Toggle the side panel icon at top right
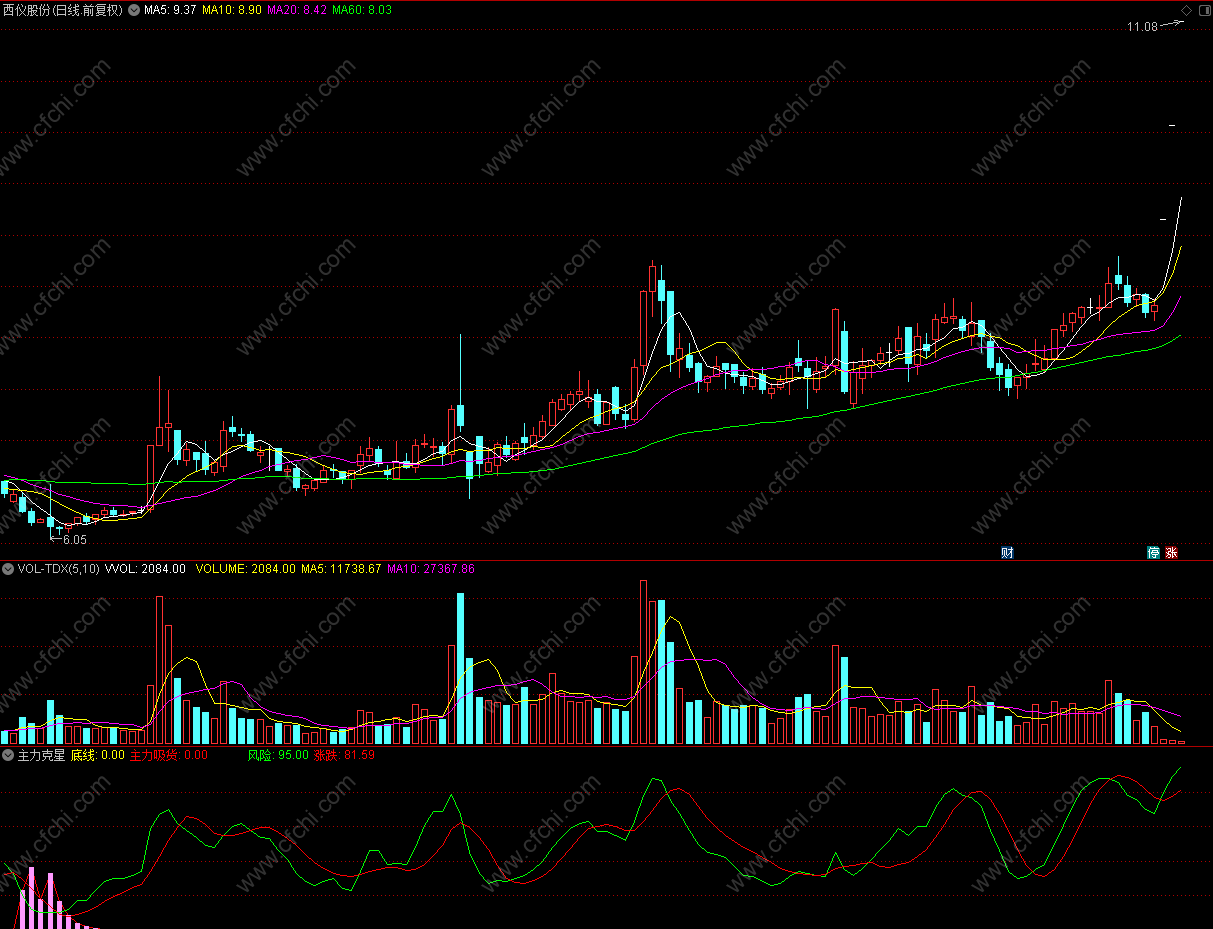 pos(1203,10)
